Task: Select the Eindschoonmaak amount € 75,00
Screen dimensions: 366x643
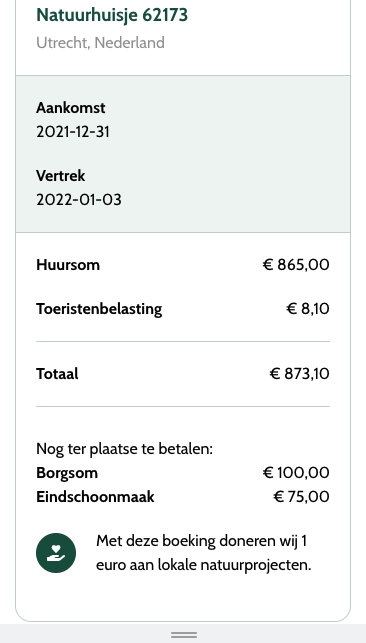Action: (x=301, y=497)
